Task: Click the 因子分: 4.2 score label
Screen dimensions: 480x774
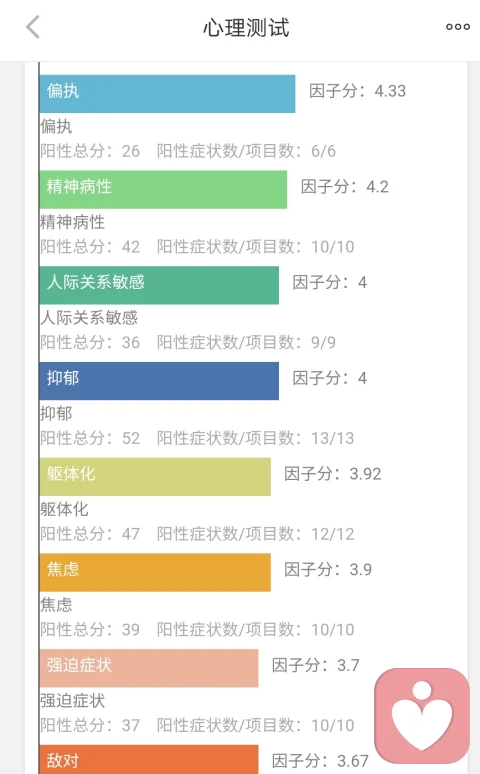Action: pos(345,187)
